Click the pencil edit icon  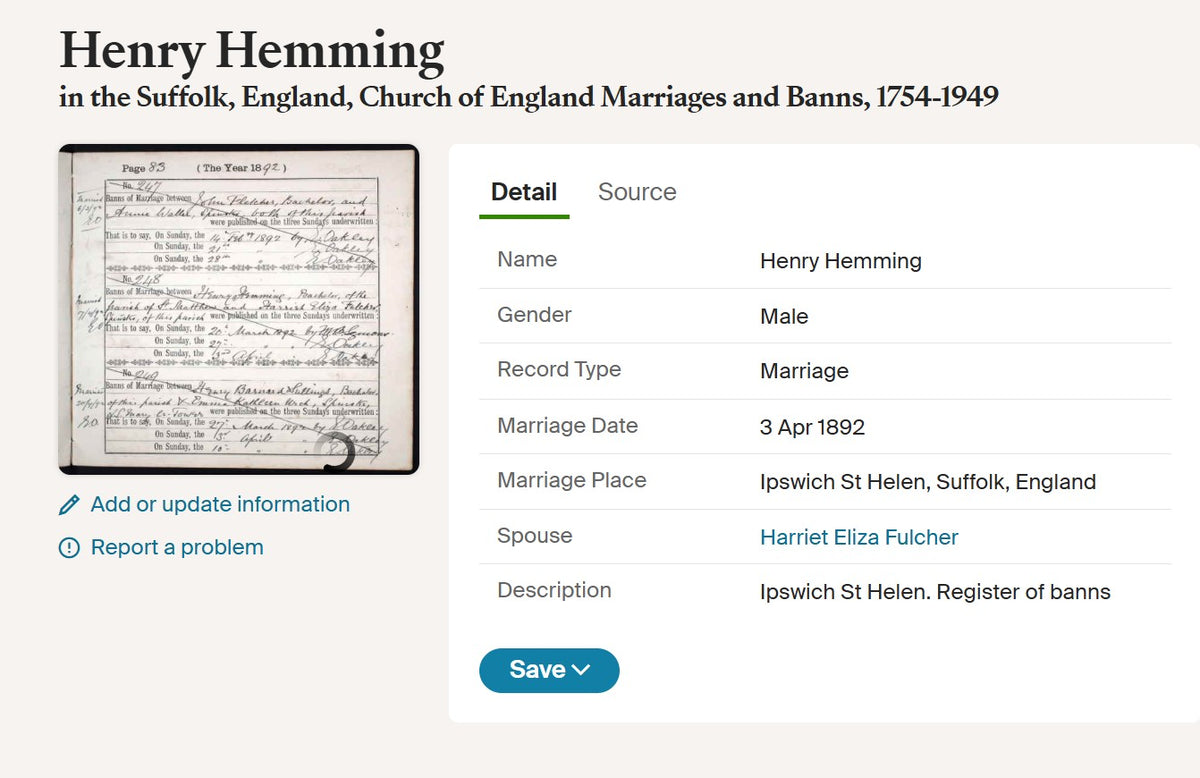click(x=69, y=505)
